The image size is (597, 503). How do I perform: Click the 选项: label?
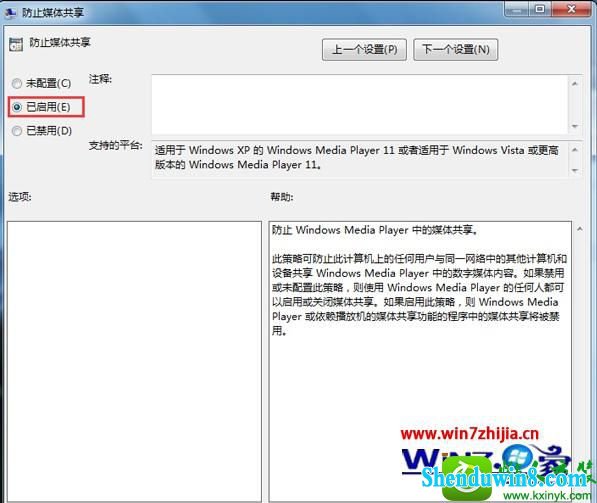20,197
